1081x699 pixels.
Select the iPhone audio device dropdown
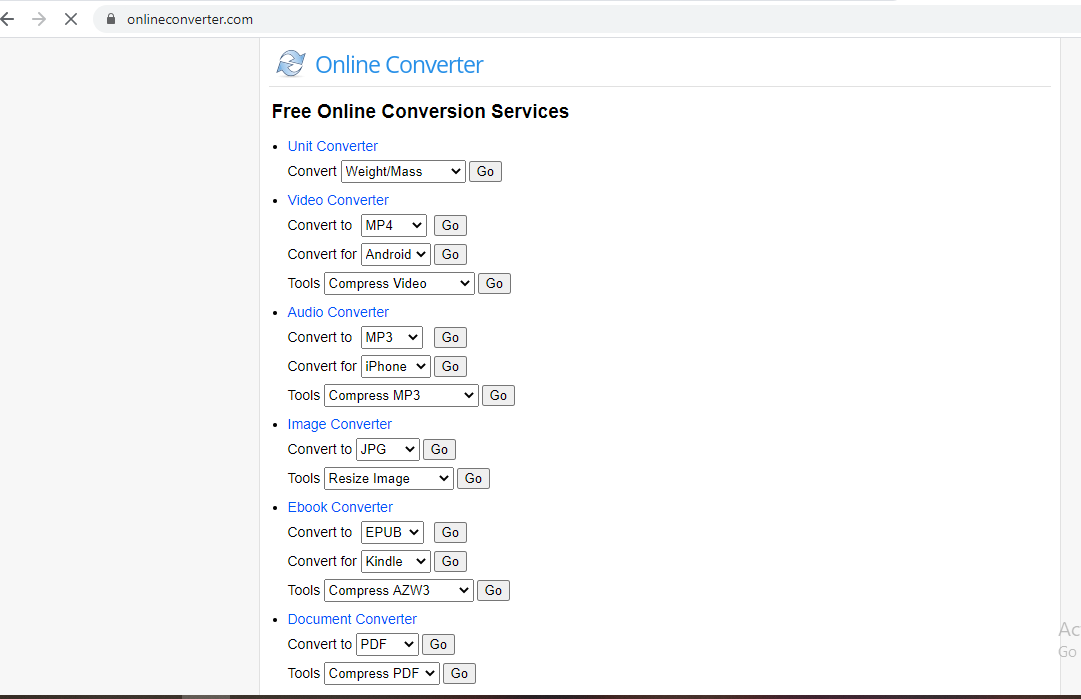pyautogui.click(x=395, y=366)
